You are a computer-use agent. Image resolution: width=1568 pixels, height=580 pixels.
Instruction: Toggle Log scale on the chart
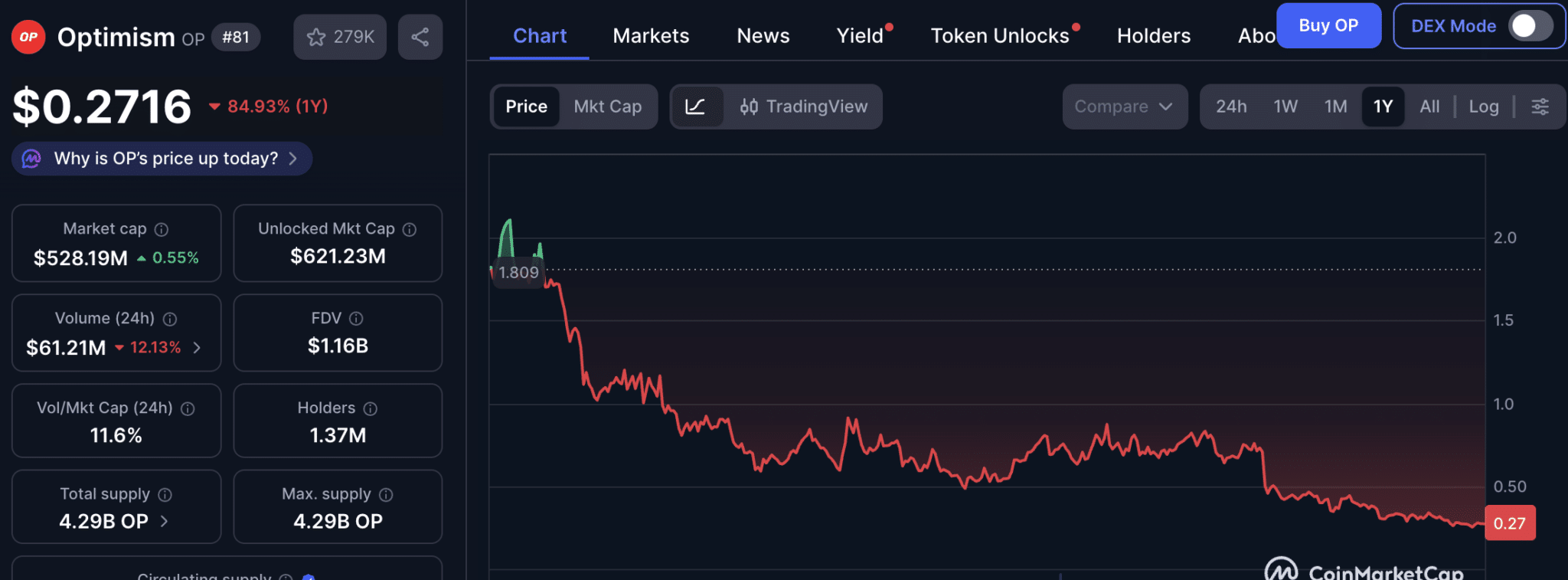(1483, 106)
